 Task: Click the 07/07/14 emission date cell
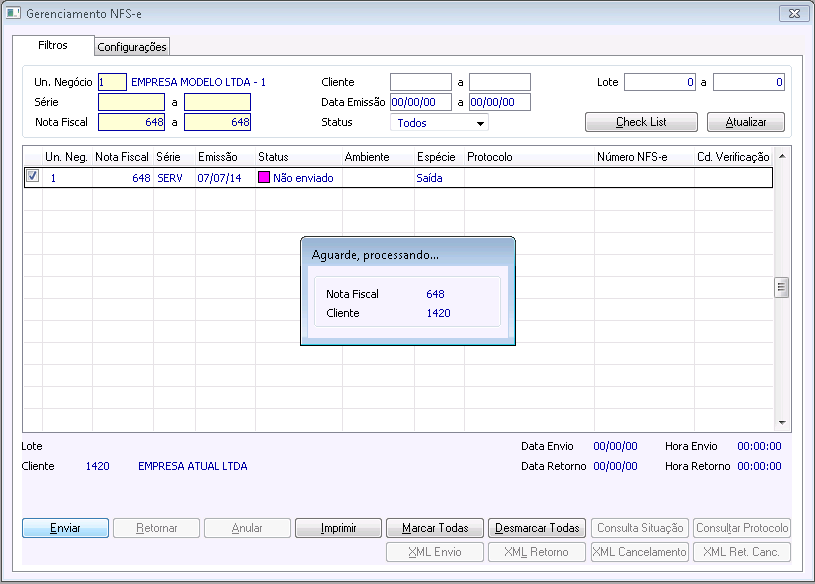pyautogui.click(x=219, y=178)
